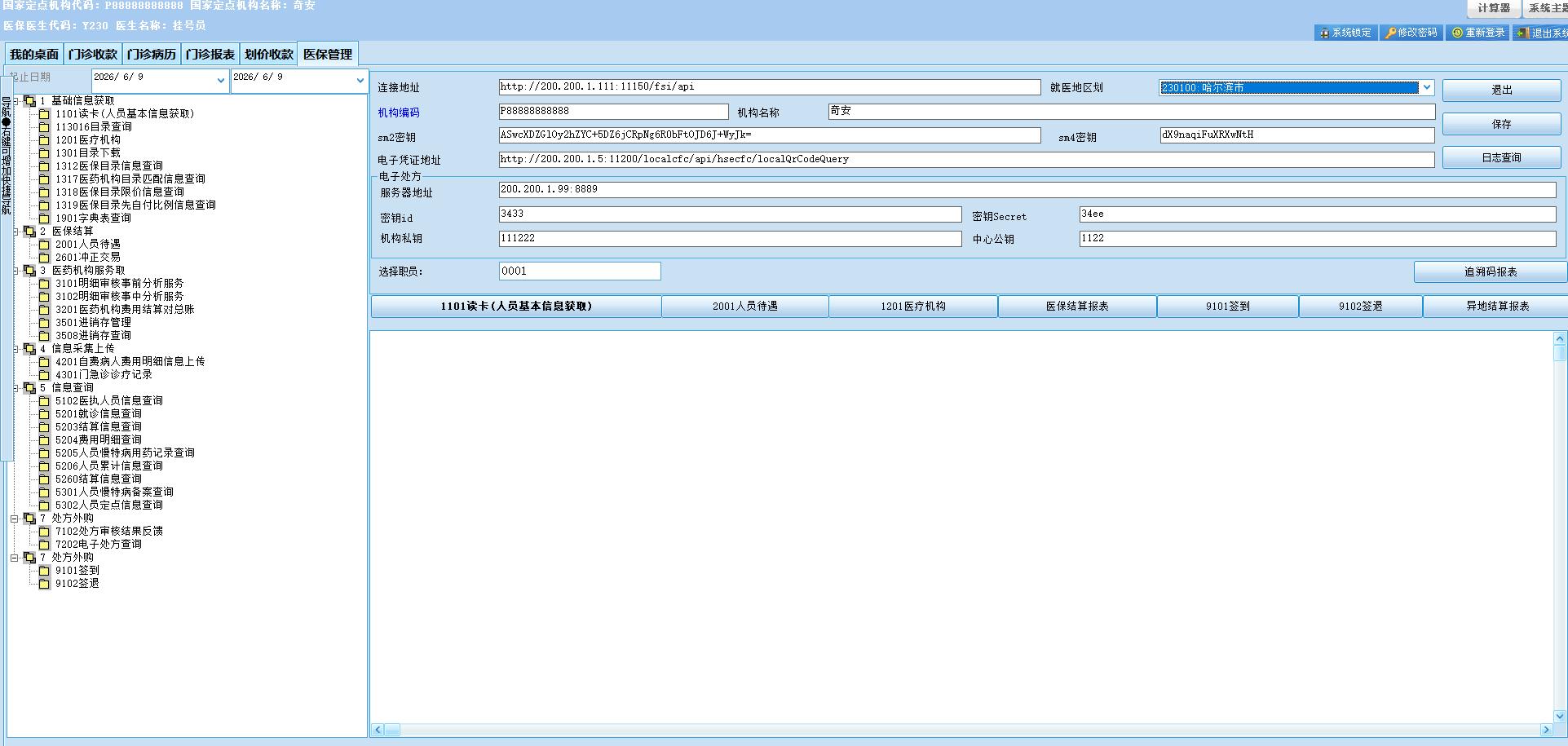Click folder icon beside 9102签退 tree item
This screenshot has width=1568, height=746.
45,584
